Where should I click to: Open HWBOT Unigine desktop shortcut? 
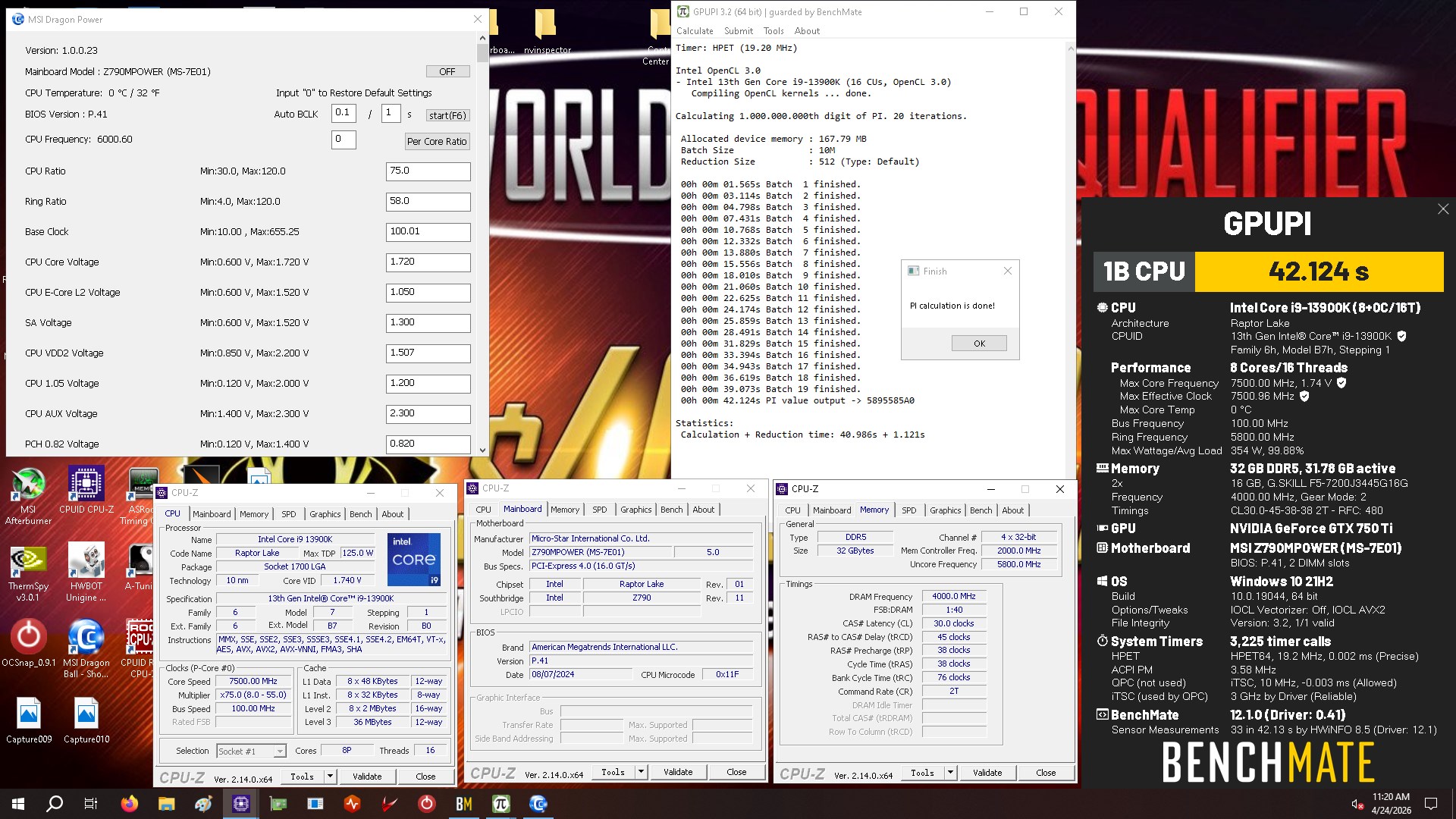tap(86, 573)
